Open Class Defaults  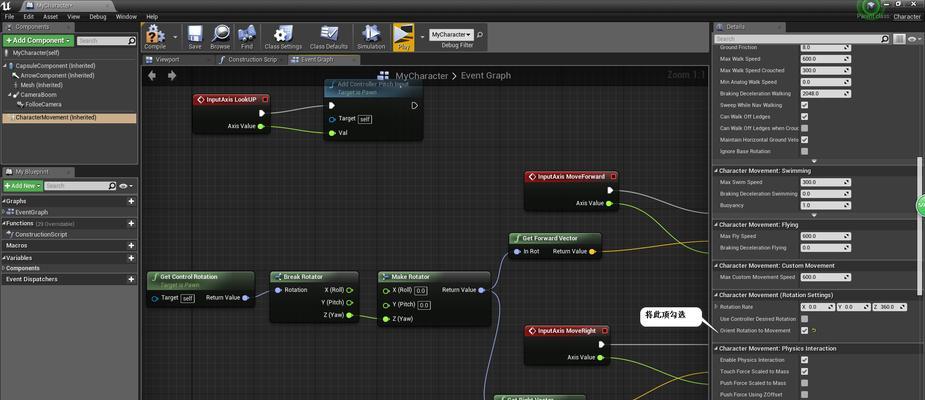[329, 37]
